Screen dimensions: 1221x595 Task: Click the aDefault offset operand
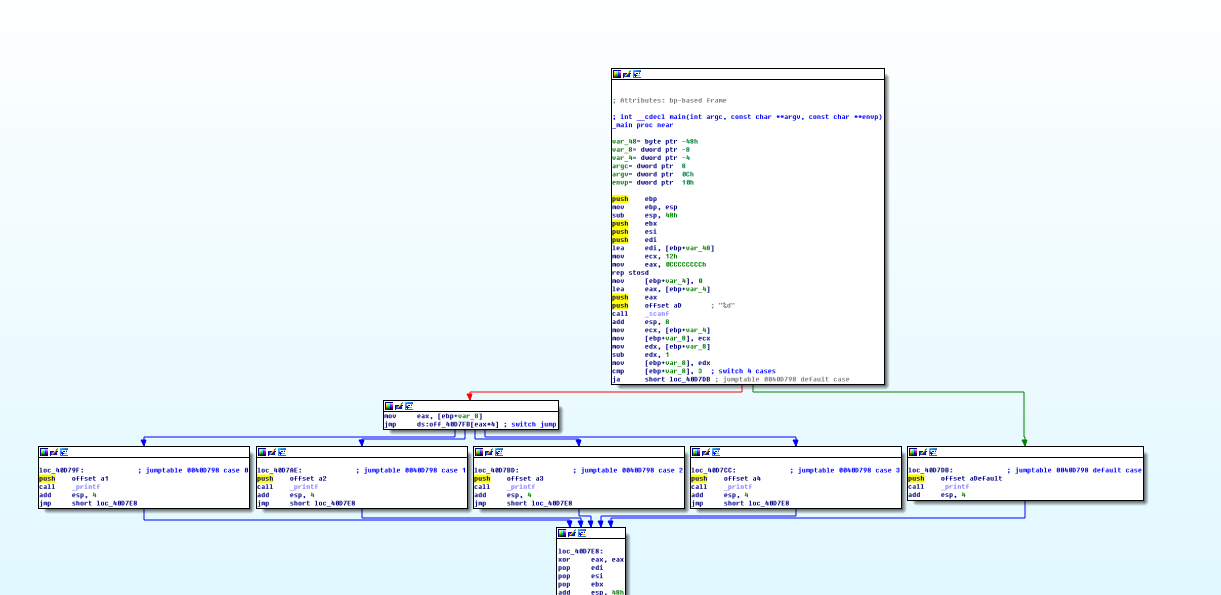pyautogui.click(x=971, y=478)
